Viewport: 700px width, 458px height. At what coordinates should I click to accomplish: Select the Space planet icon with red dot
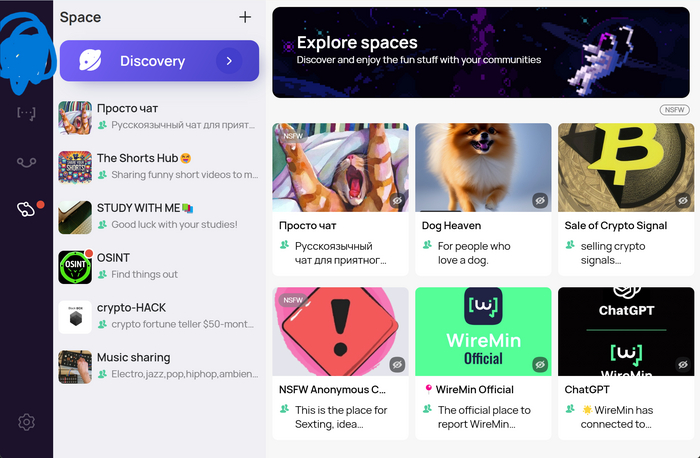point(26,209)
